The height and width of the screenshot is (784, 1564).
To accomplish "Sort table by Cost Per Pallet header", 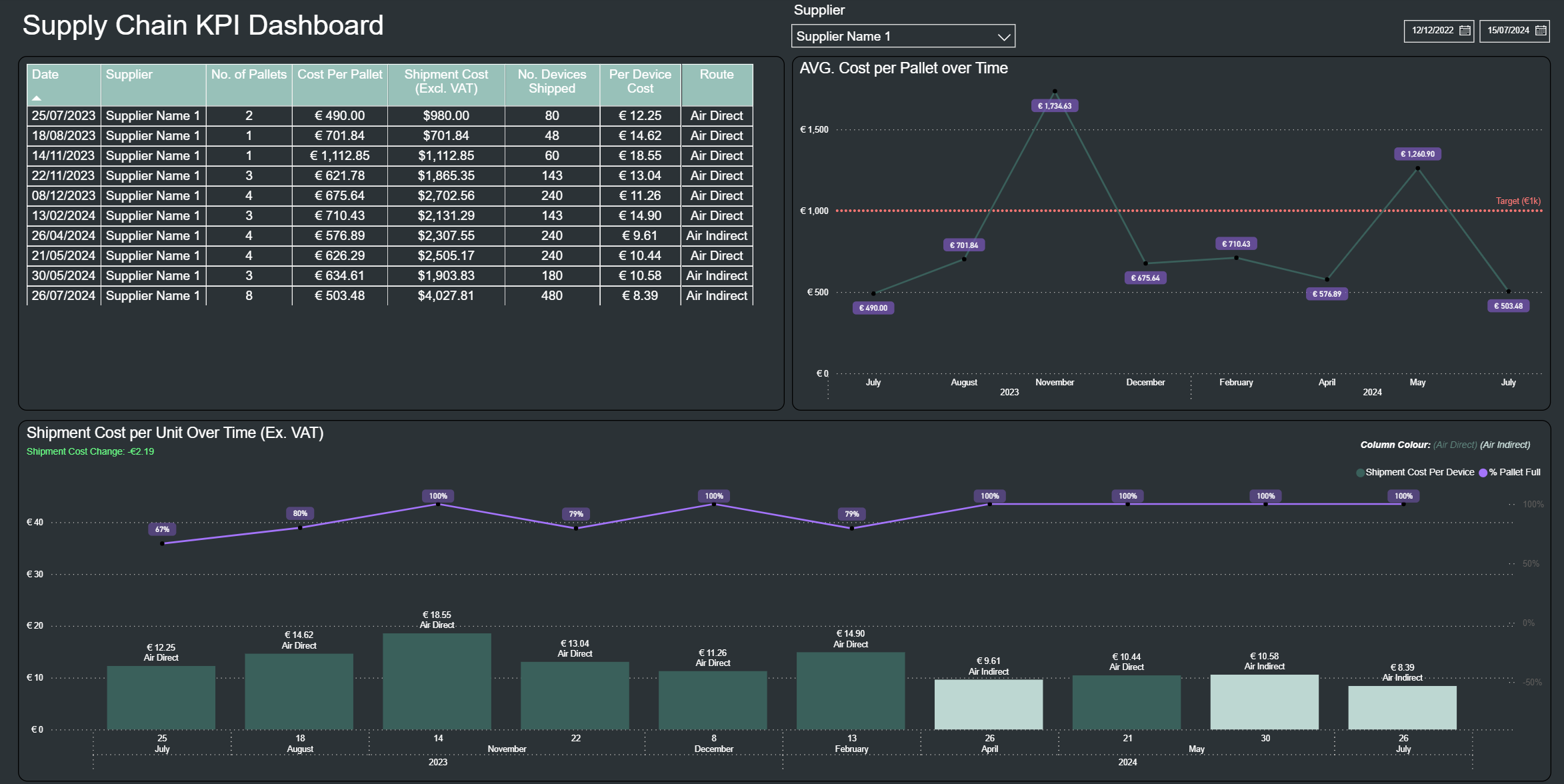I will point(339,75).
